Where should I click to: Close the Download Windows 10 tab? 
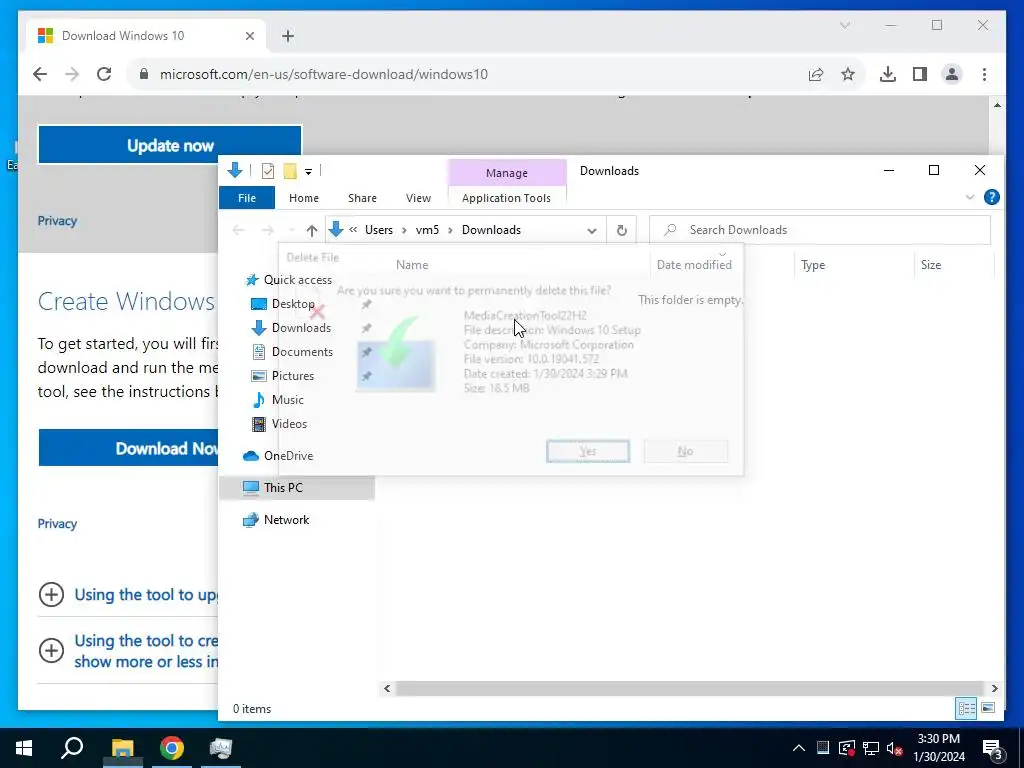point(249,36)
